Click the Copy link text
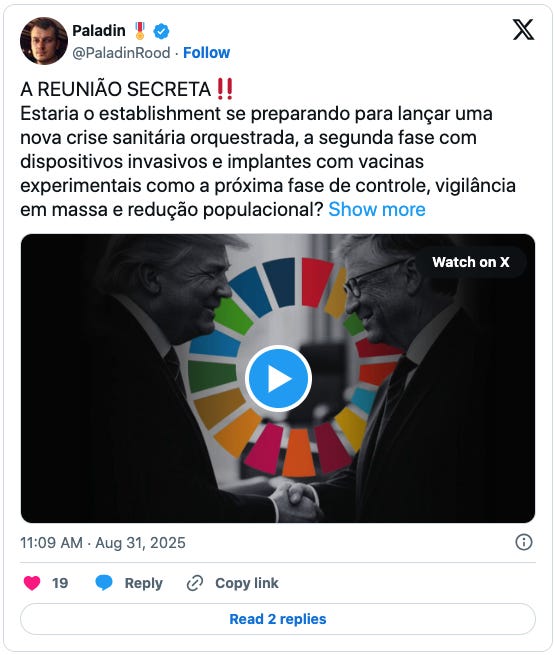The width and height of the screenshot is (555, 655). click(246, 583)
